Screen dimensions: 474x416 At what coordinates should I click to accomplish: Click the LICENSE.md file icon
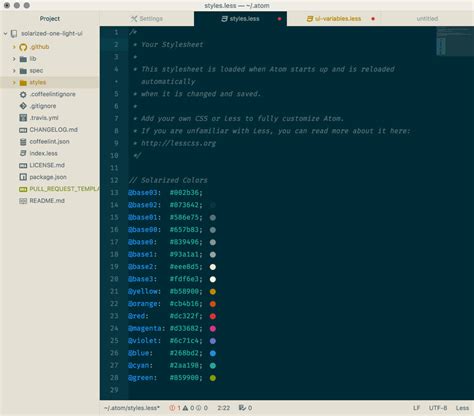click(x=23, y=165)
